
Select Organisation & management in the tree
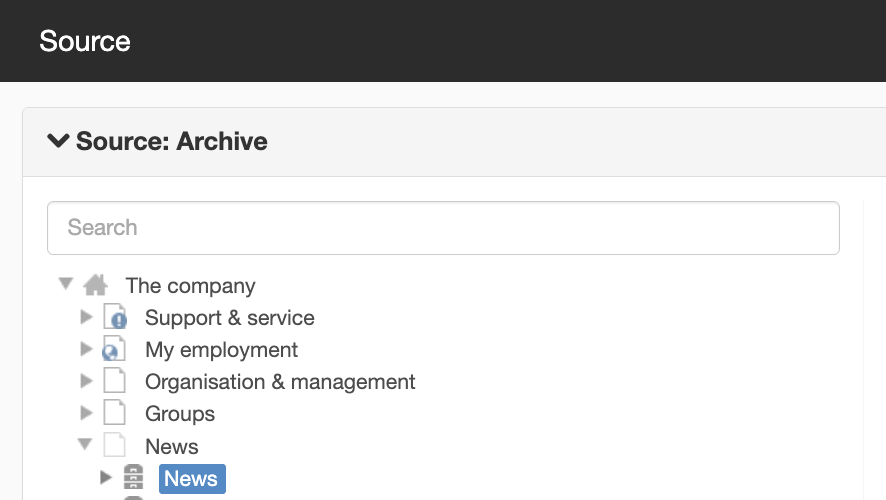280,382
